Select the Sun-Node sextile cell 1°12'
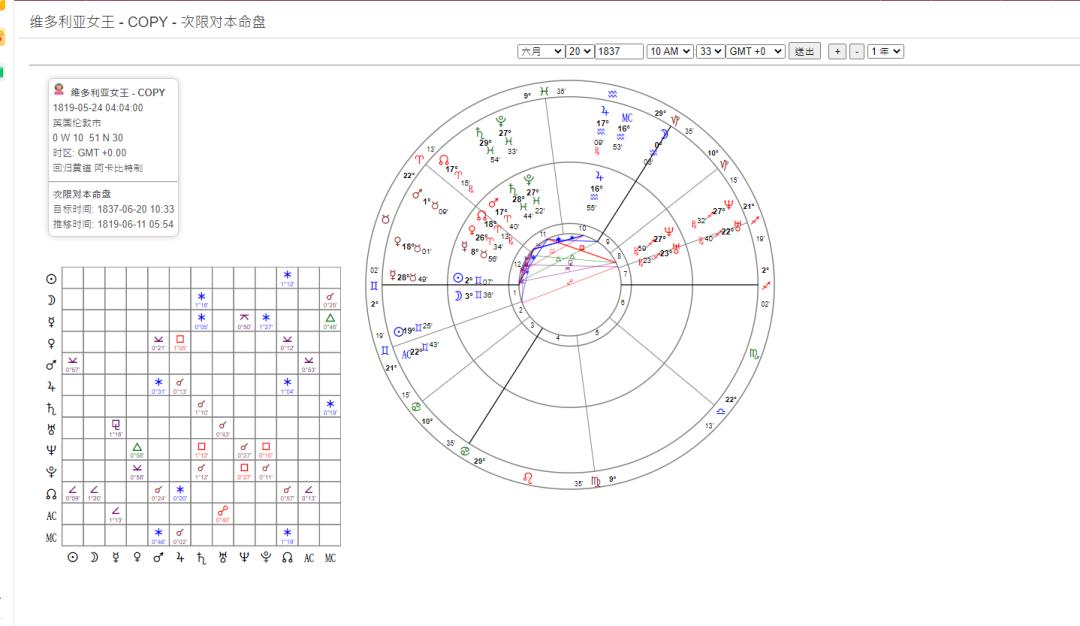Image resolution: width=1080 pixels, height=626 pixels. [287, 278]
